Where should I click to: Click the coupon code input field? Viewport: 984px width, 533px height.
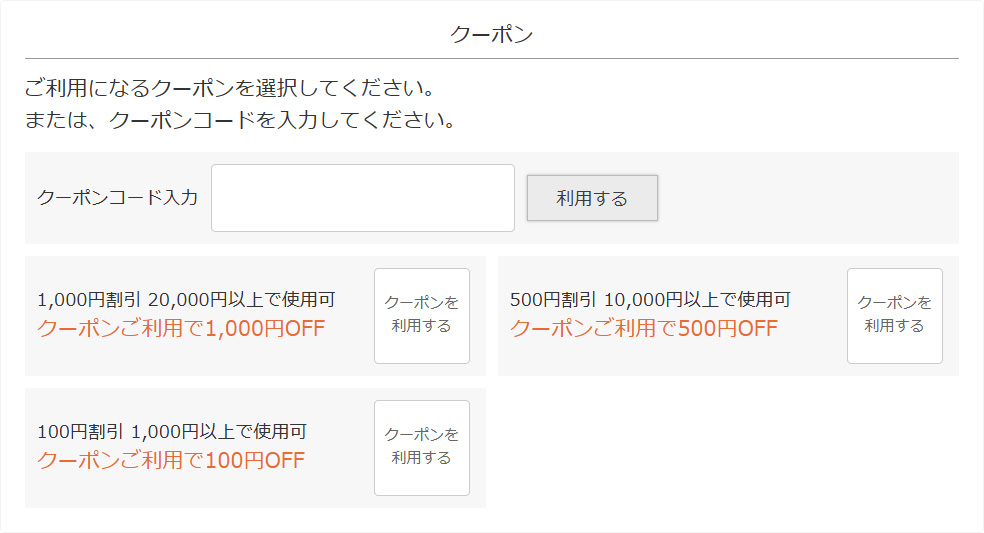coord(362,198)
